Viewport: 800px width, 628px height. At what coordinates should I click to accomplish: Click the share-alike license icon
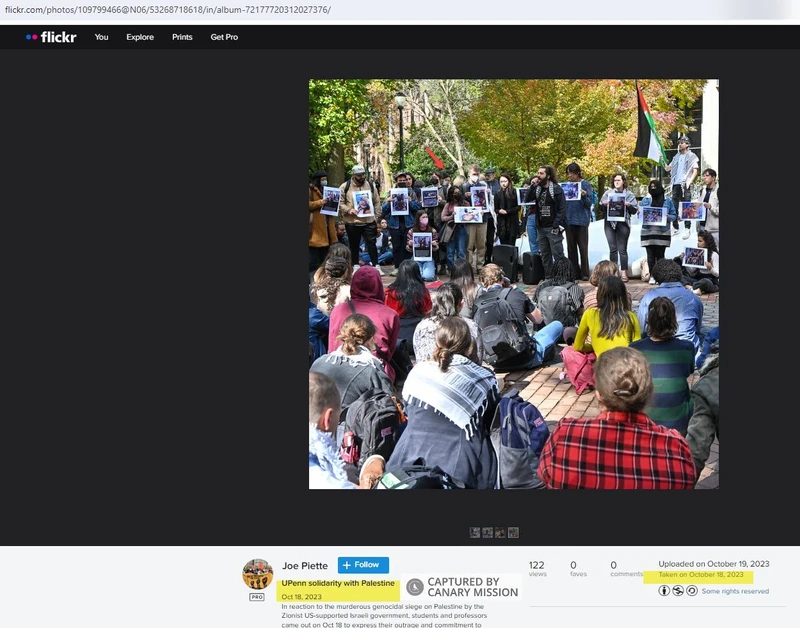tap(691, 591)
